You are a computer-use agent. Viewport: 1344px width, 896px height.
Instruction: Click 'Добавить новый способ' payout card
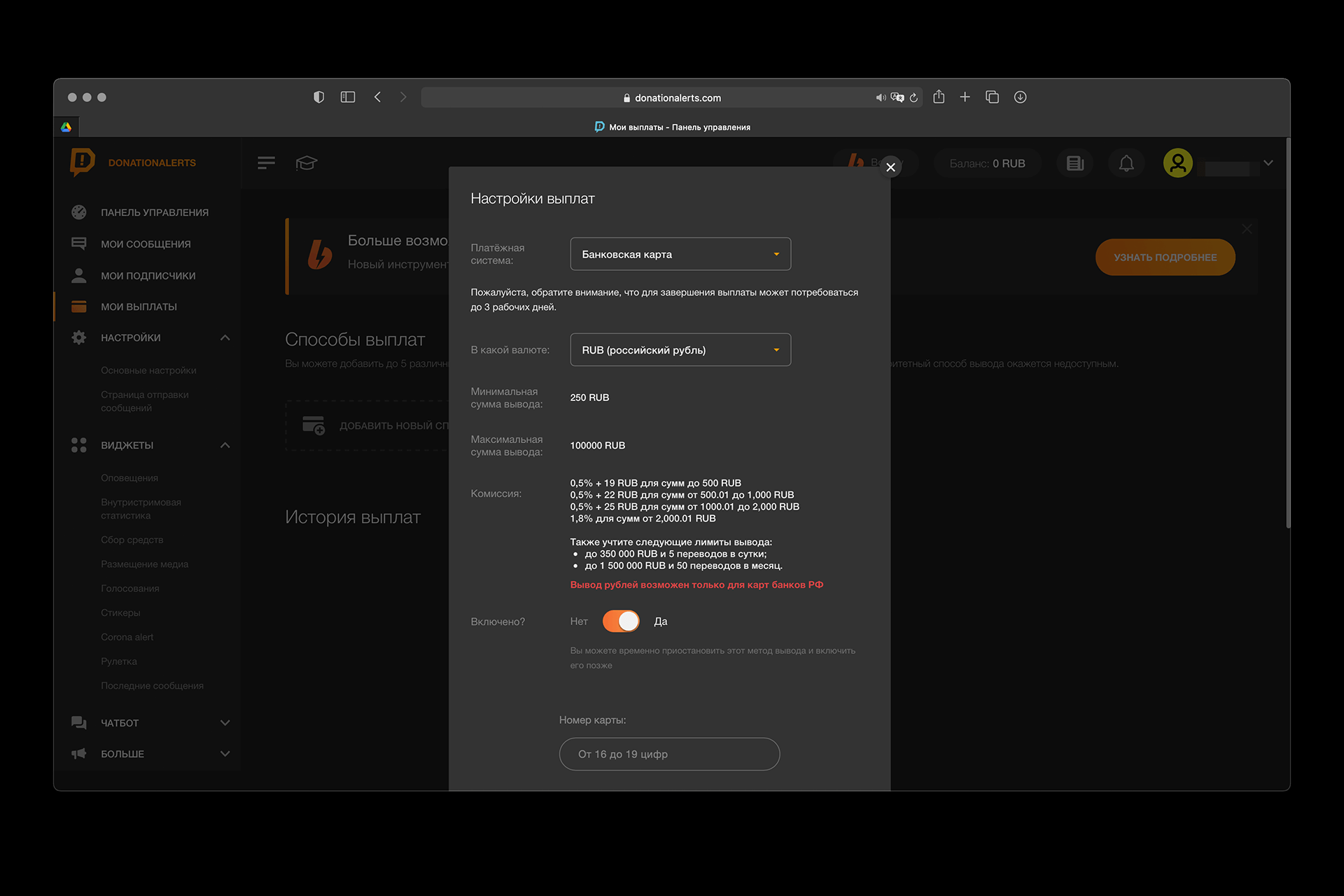click(367, 426)
